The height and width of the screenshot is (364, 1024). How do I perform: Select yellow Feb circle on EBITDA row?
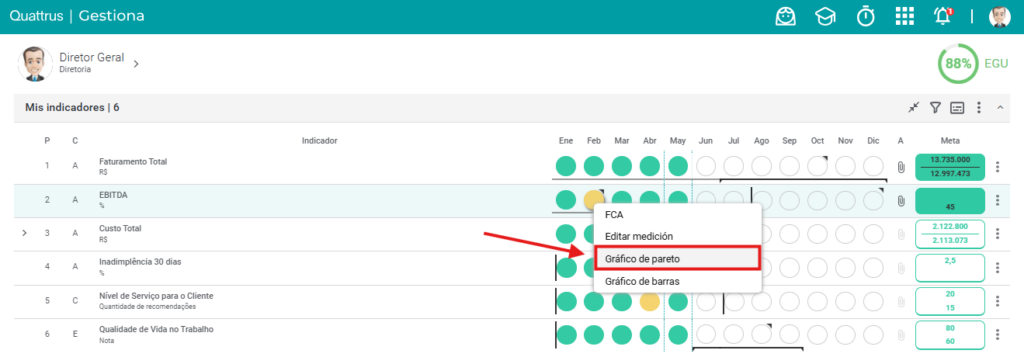point(594,200)
